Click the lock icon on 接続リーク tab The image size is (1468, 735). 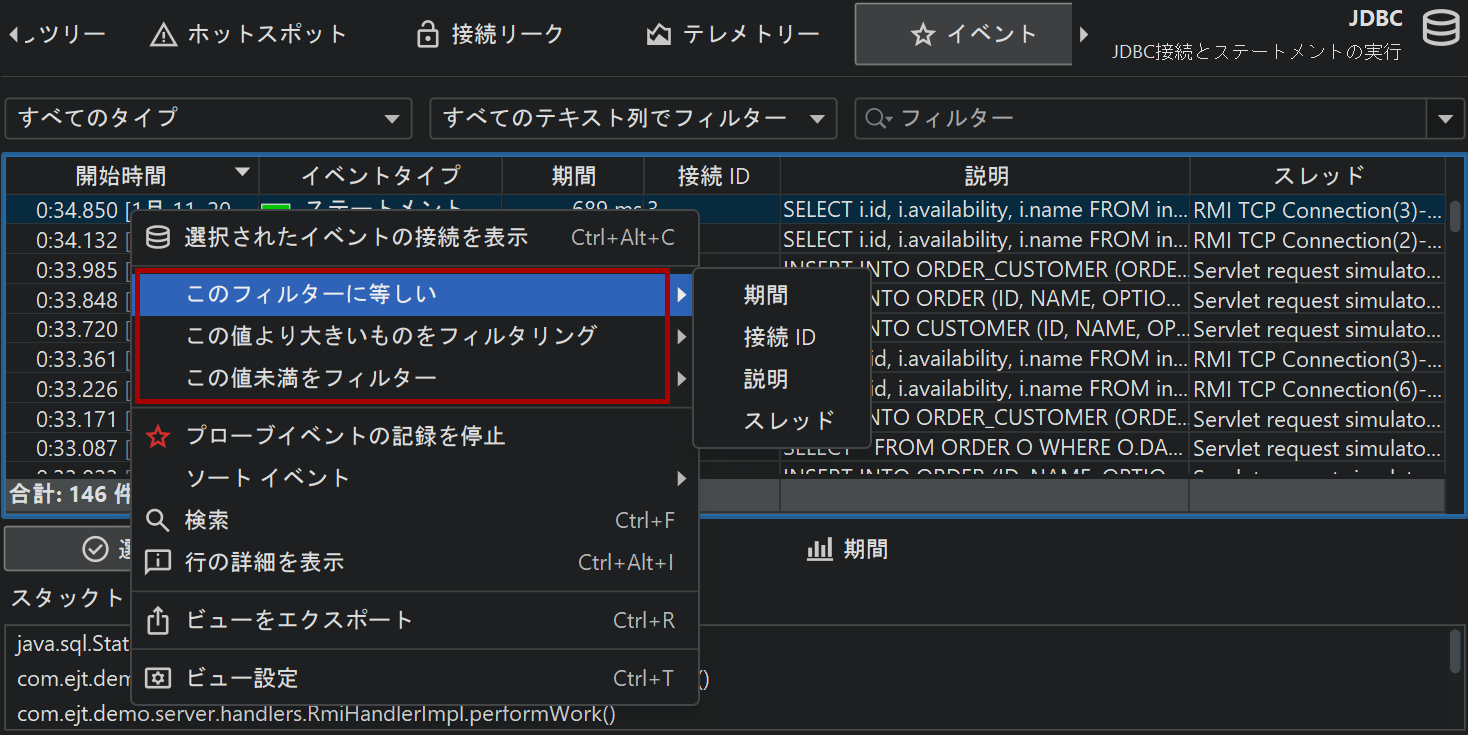[x=428, y=35]
